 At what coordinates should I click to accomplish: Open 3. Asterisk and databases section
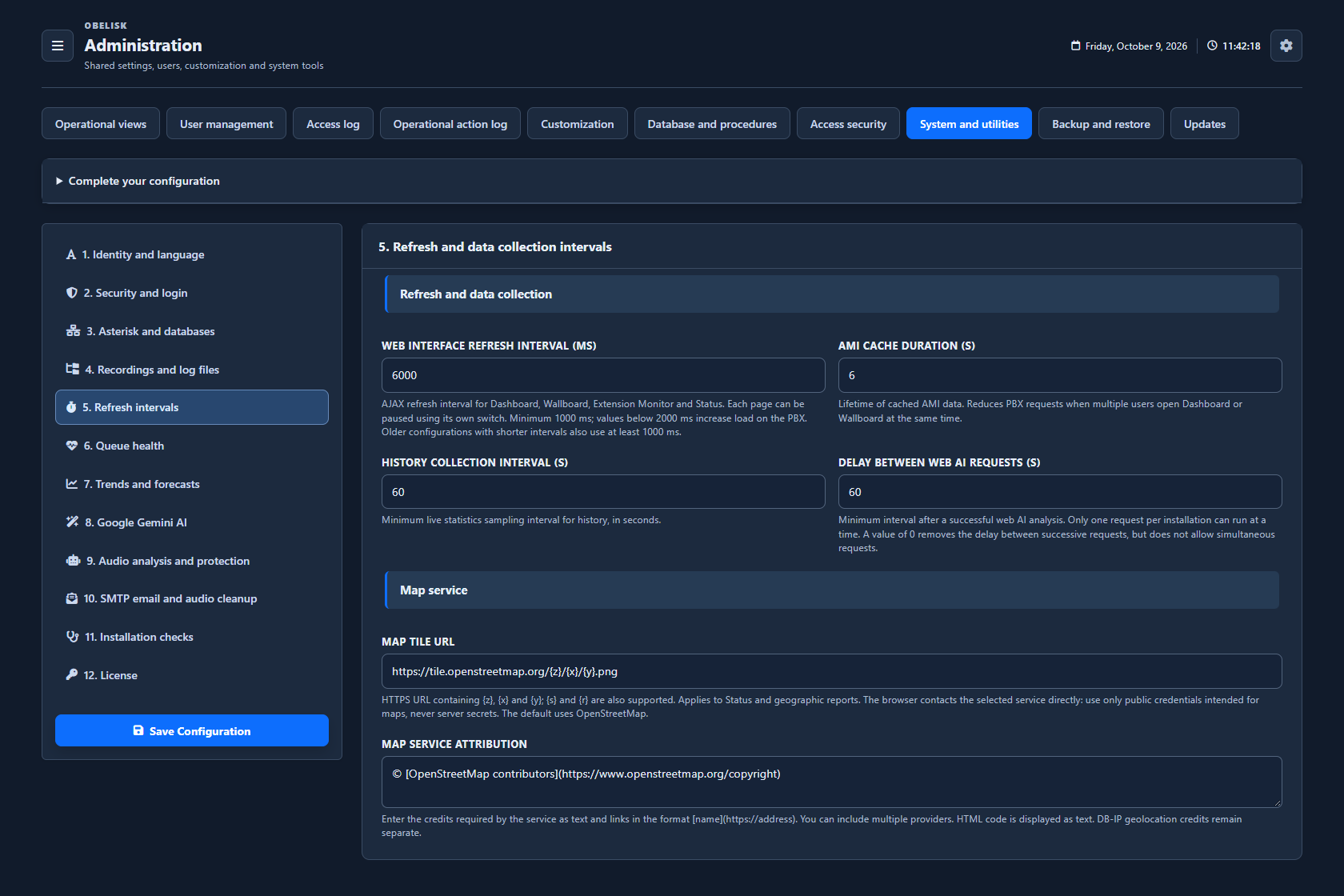[x=192, y=331]
